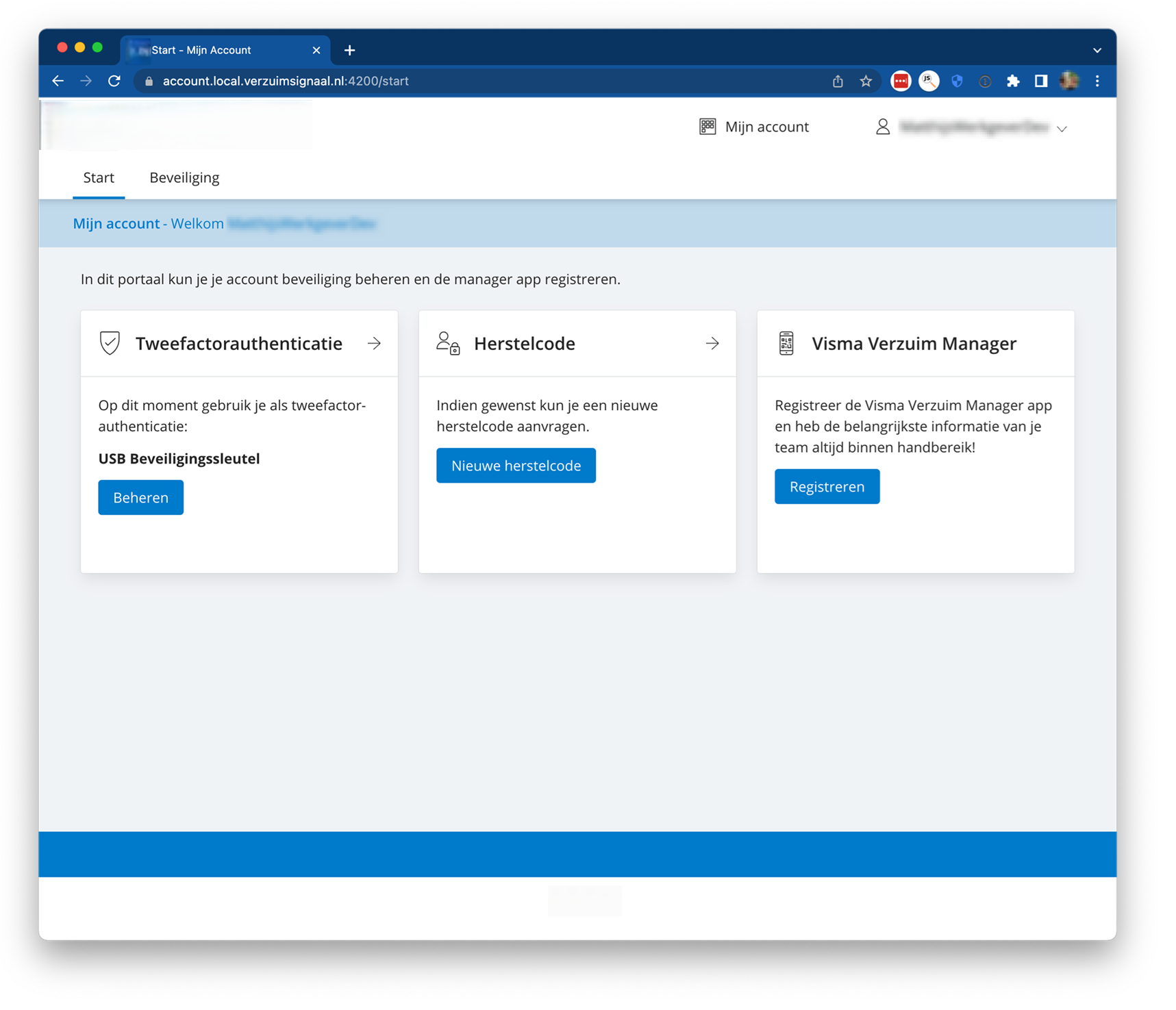This screenshot has width=1176, height=1010.
Task: Select the Start tab
Action: click(x=99, y=178)
